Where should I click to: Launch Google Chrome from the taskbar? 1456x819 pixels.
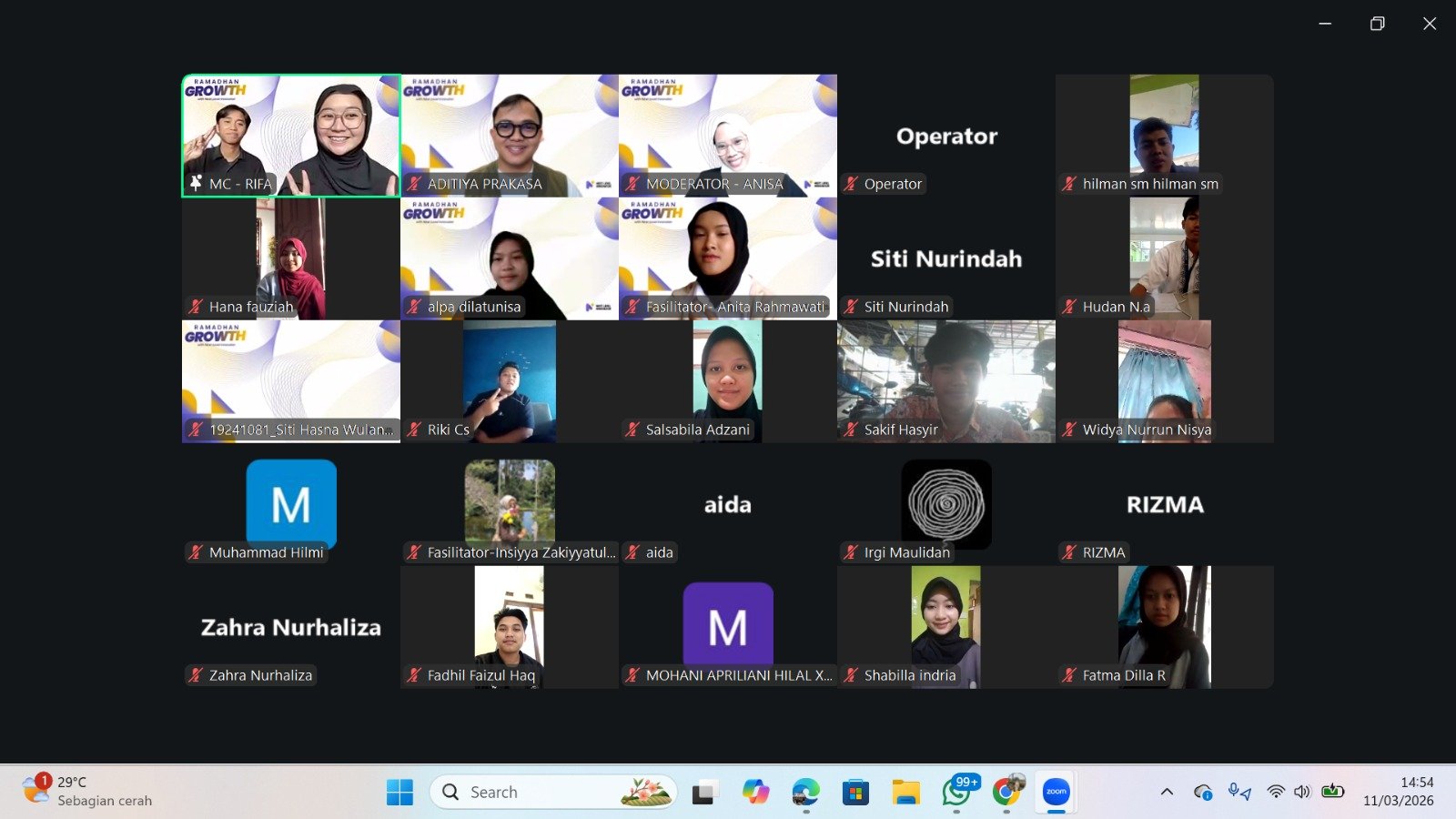[x=1006, y=792]
